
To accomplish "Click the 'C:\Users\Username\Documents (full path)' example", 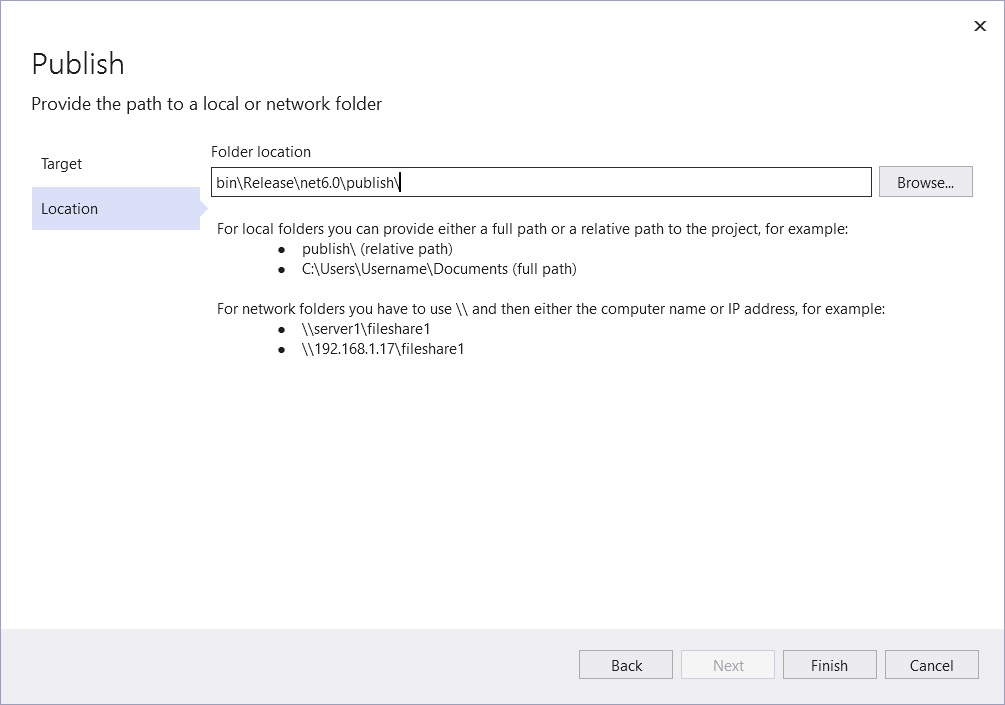I will pyautogui.click(x=439, y=269).
